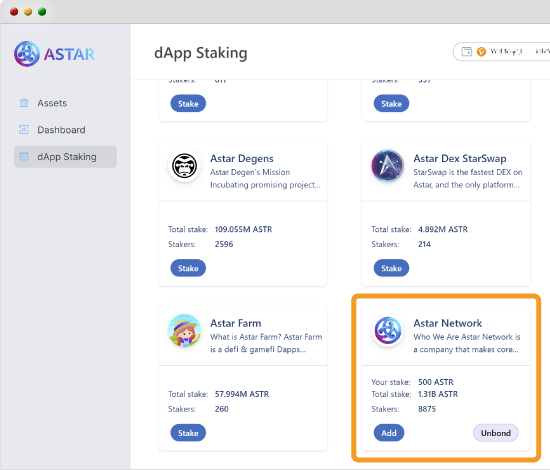Click the Astar Dex StarSwap logo
The width and height of the screenshot is (550, 470).
(388, 166)
